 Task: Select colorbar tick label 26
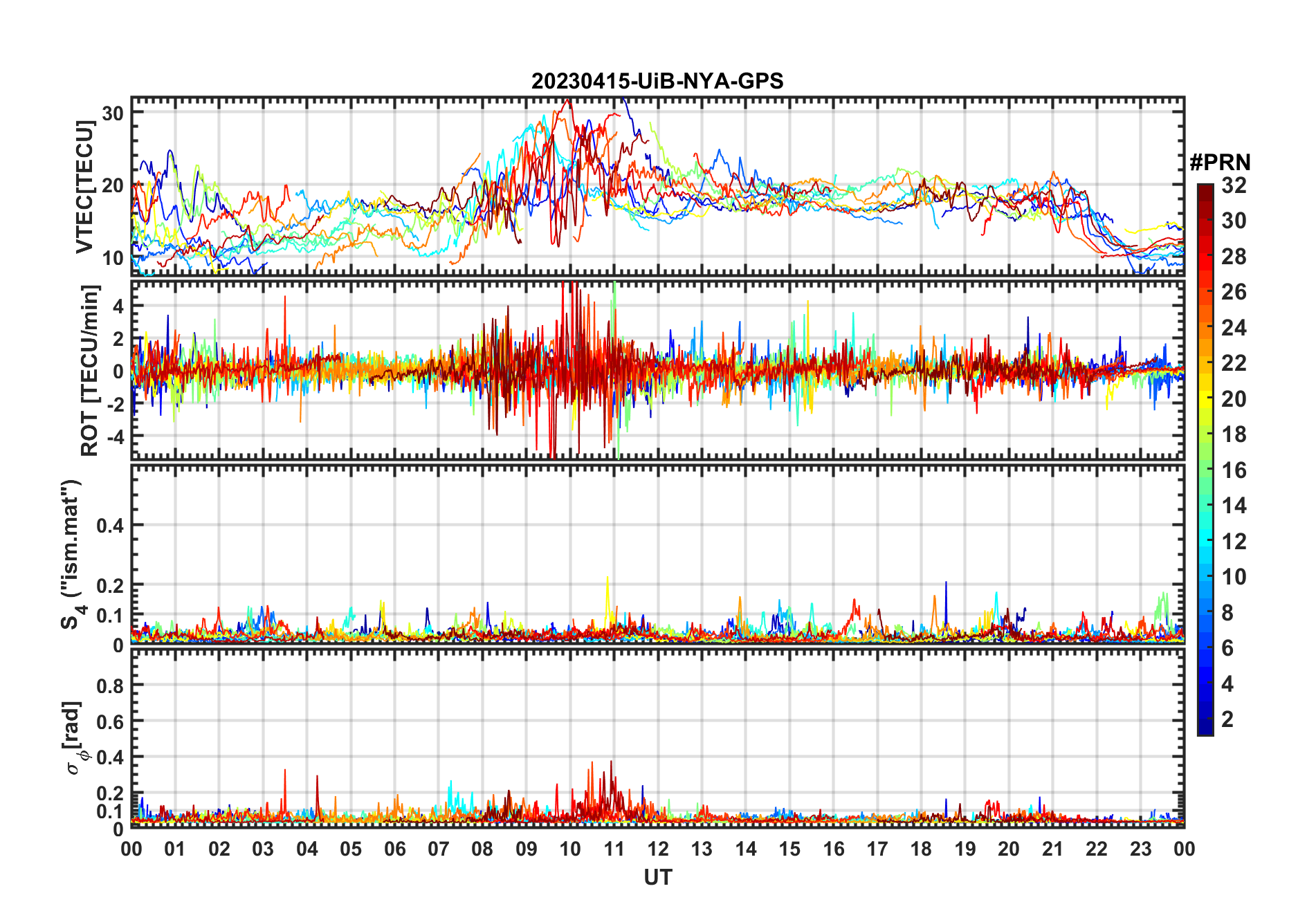pyautogui.click(x=1234, y=292)
